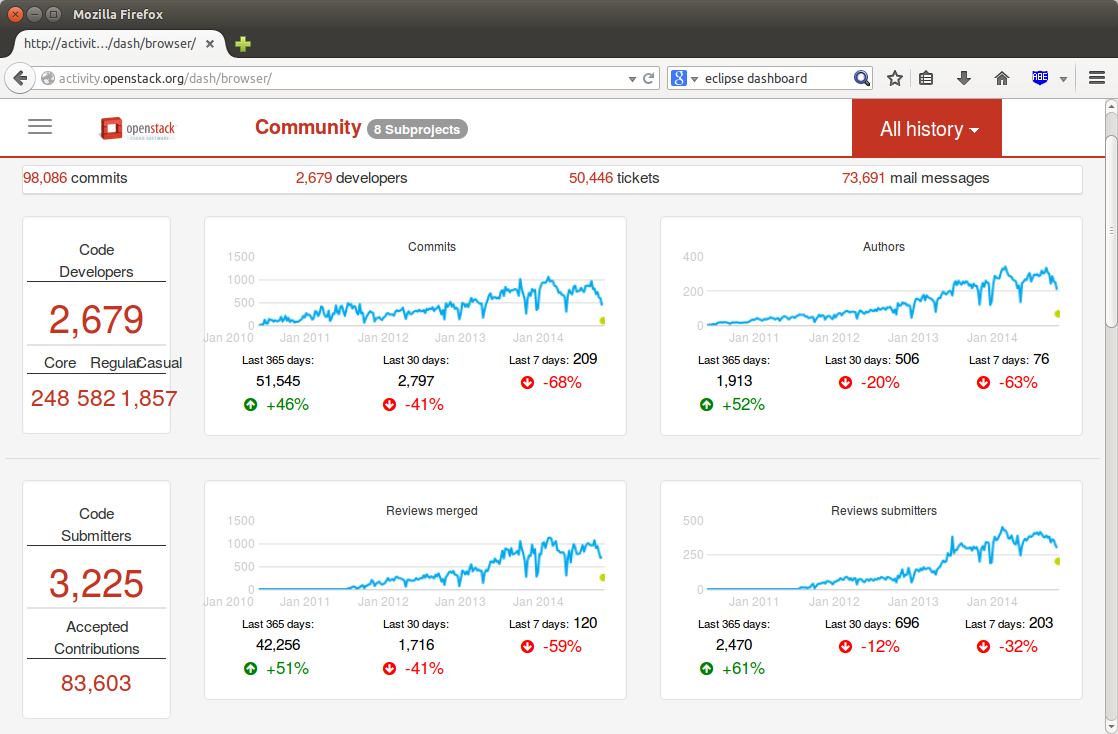Show the bookmarks list icon
1118x734 pixels.
coord(926,78)
